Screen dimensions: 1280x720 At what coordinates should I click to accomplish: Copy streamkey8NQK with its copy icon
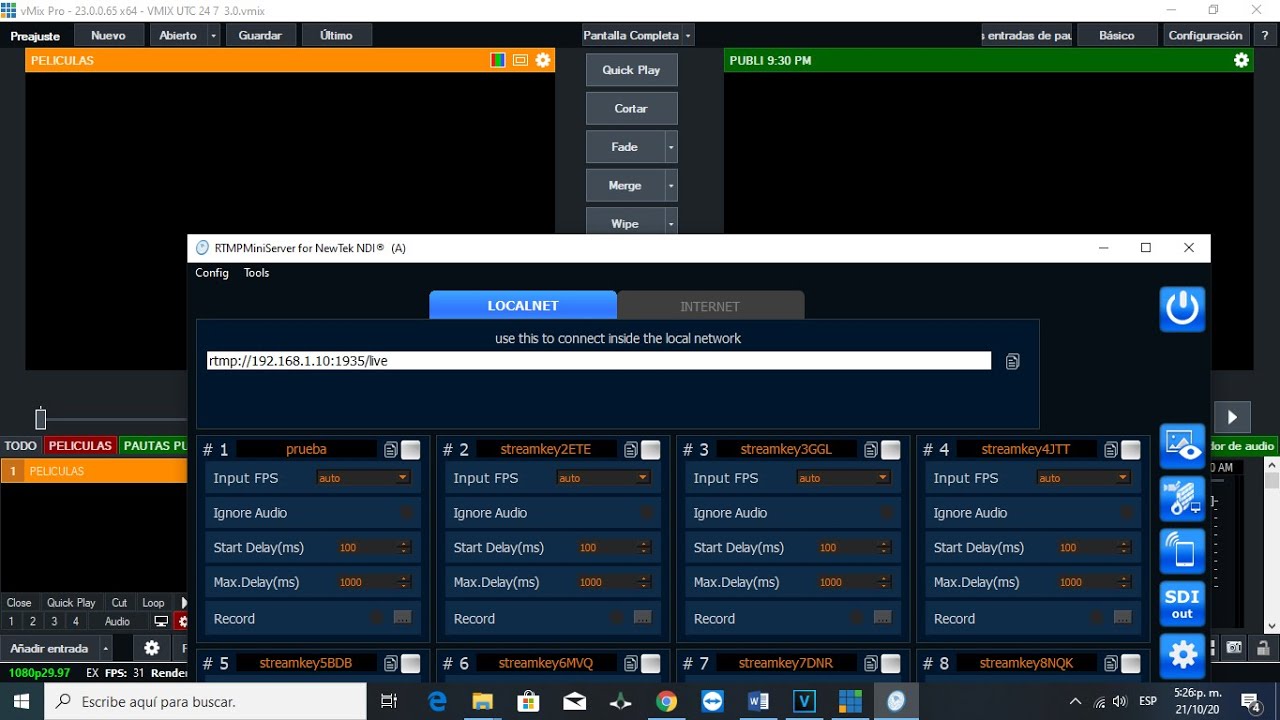(1110, 663)
